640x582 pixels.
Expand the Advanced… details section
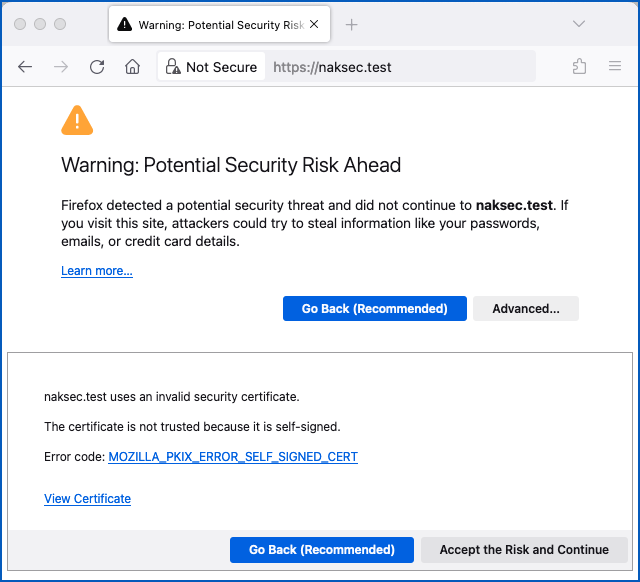pyautogui.click(x=525, y=309)
